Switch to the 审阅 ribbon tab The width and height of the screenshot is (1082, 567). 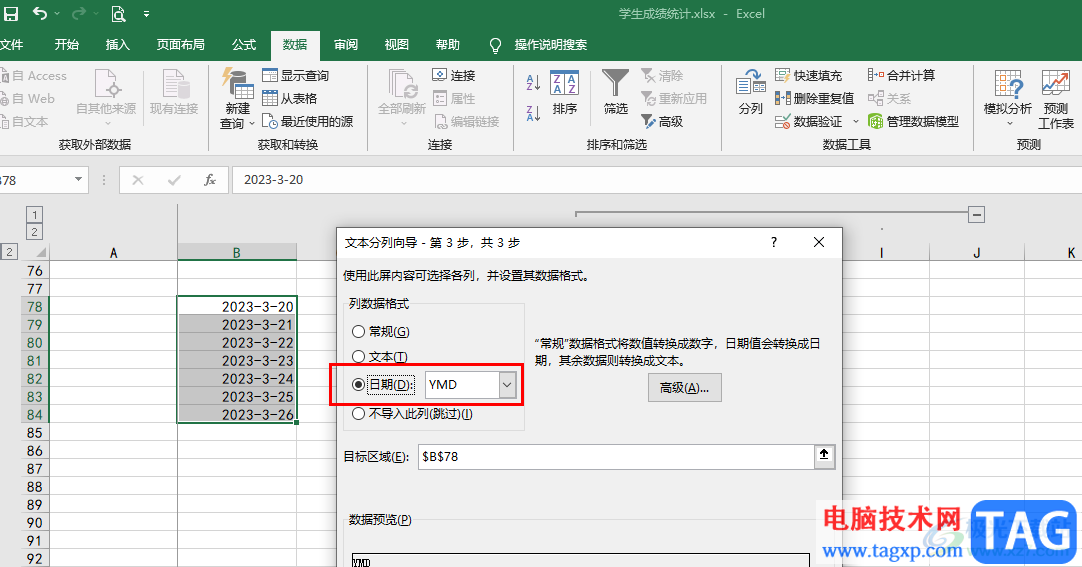tap(346, 45)
